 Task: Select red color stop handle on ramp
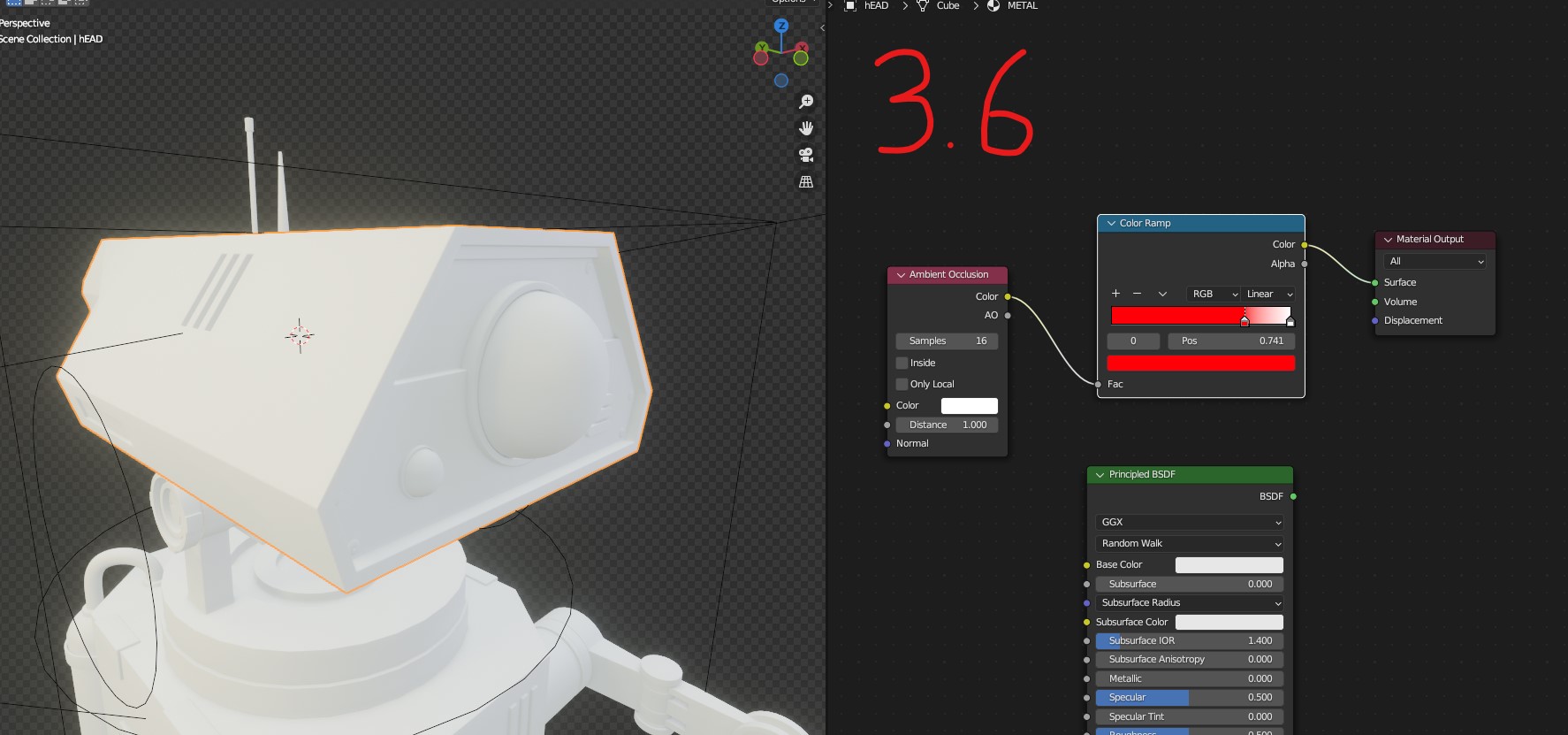point(1245,320)
